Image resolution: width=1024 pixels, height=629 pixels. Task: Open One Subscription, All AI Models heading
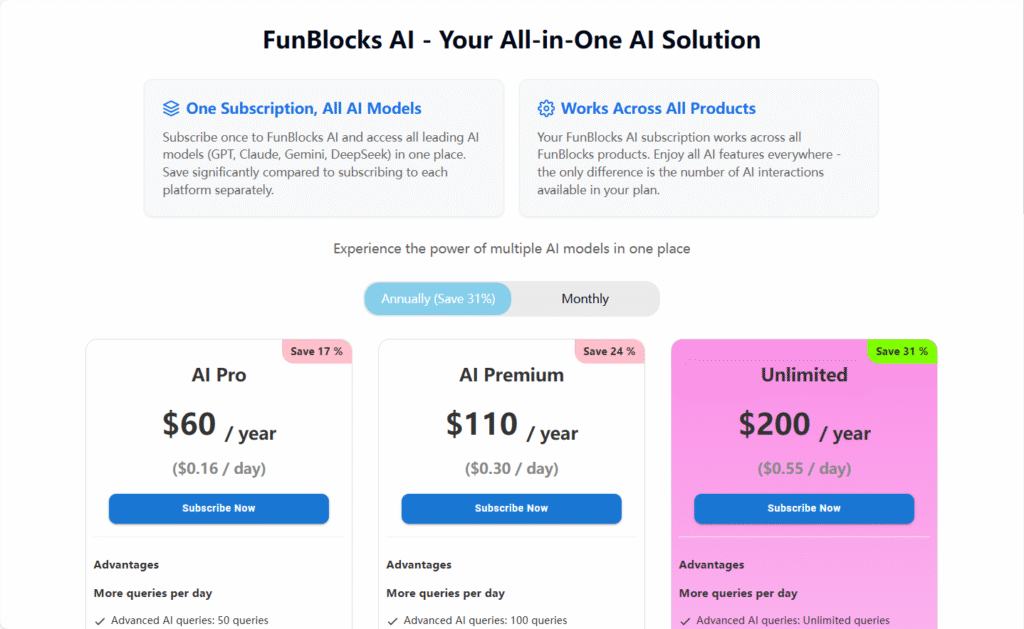pyautogui.click(x=304, y=108)
